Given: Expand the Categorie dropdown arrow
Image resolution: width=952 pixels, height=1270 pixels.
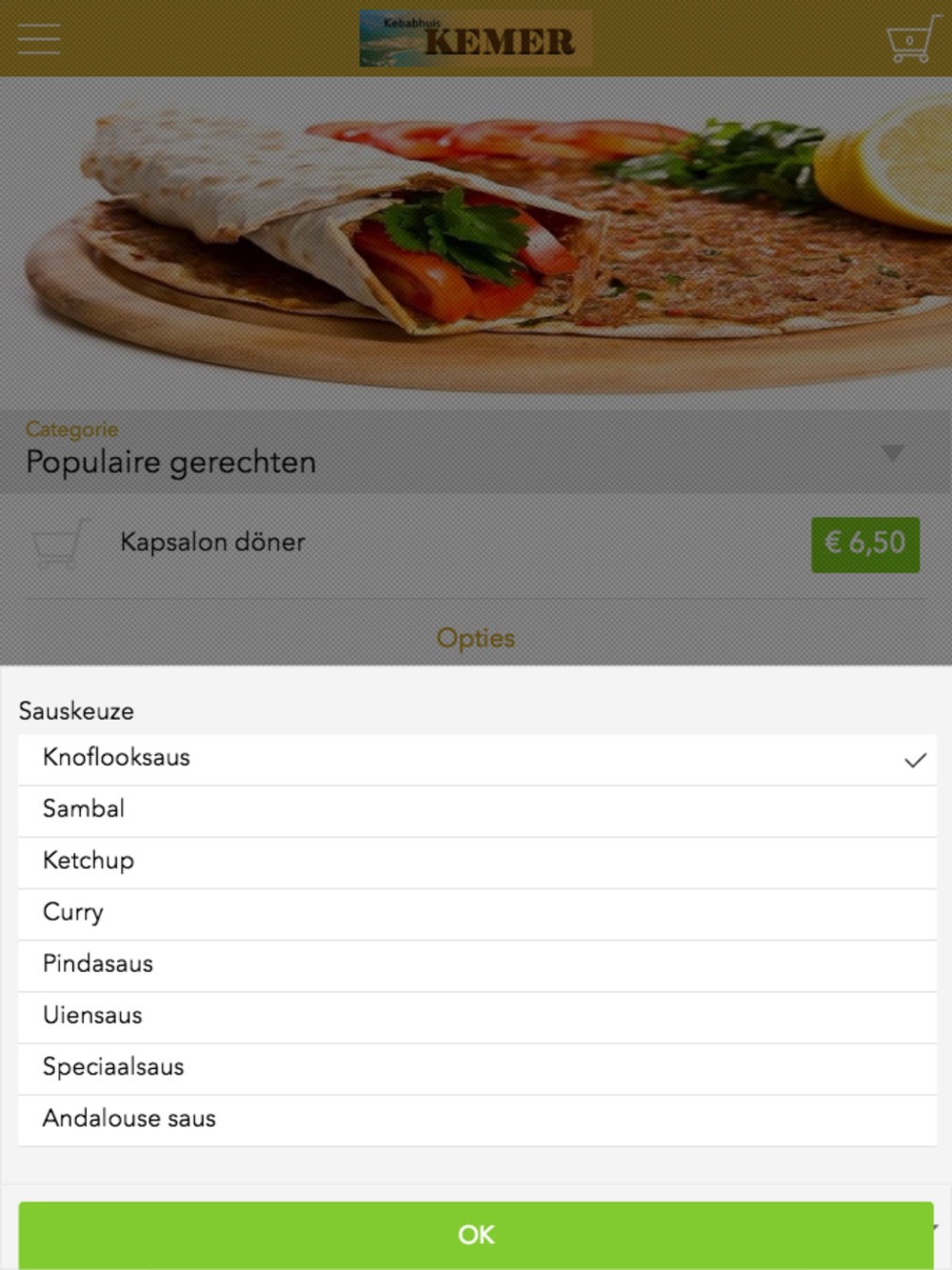Looking at the screenshot, I should click(892, 453).
